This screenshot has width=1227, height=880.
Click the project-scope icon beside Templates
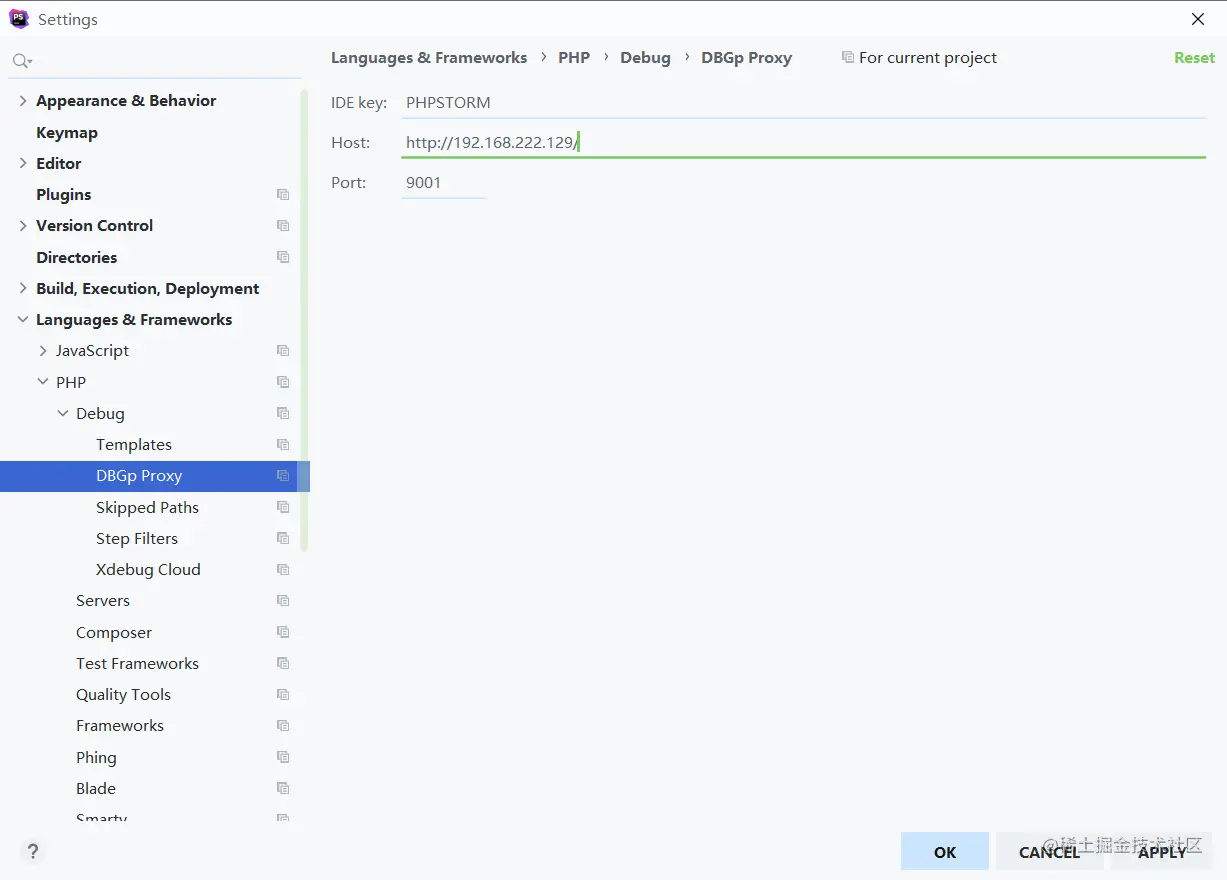(283, 445)
